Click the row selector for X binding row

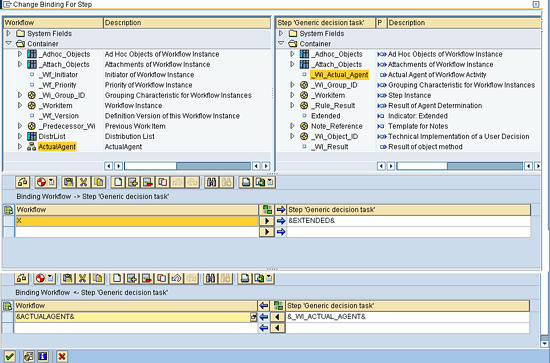click(8, 221)
